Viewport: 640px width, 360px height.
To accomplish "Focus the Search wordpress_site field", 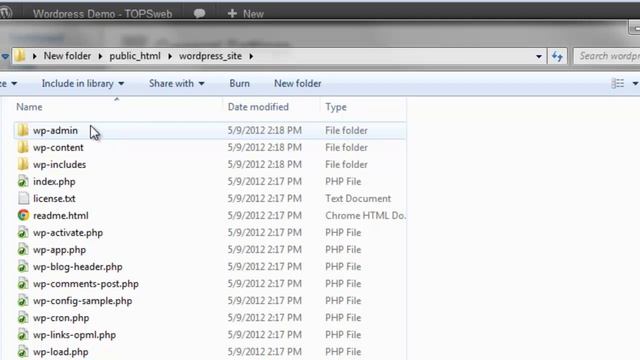I will [607, 56].
